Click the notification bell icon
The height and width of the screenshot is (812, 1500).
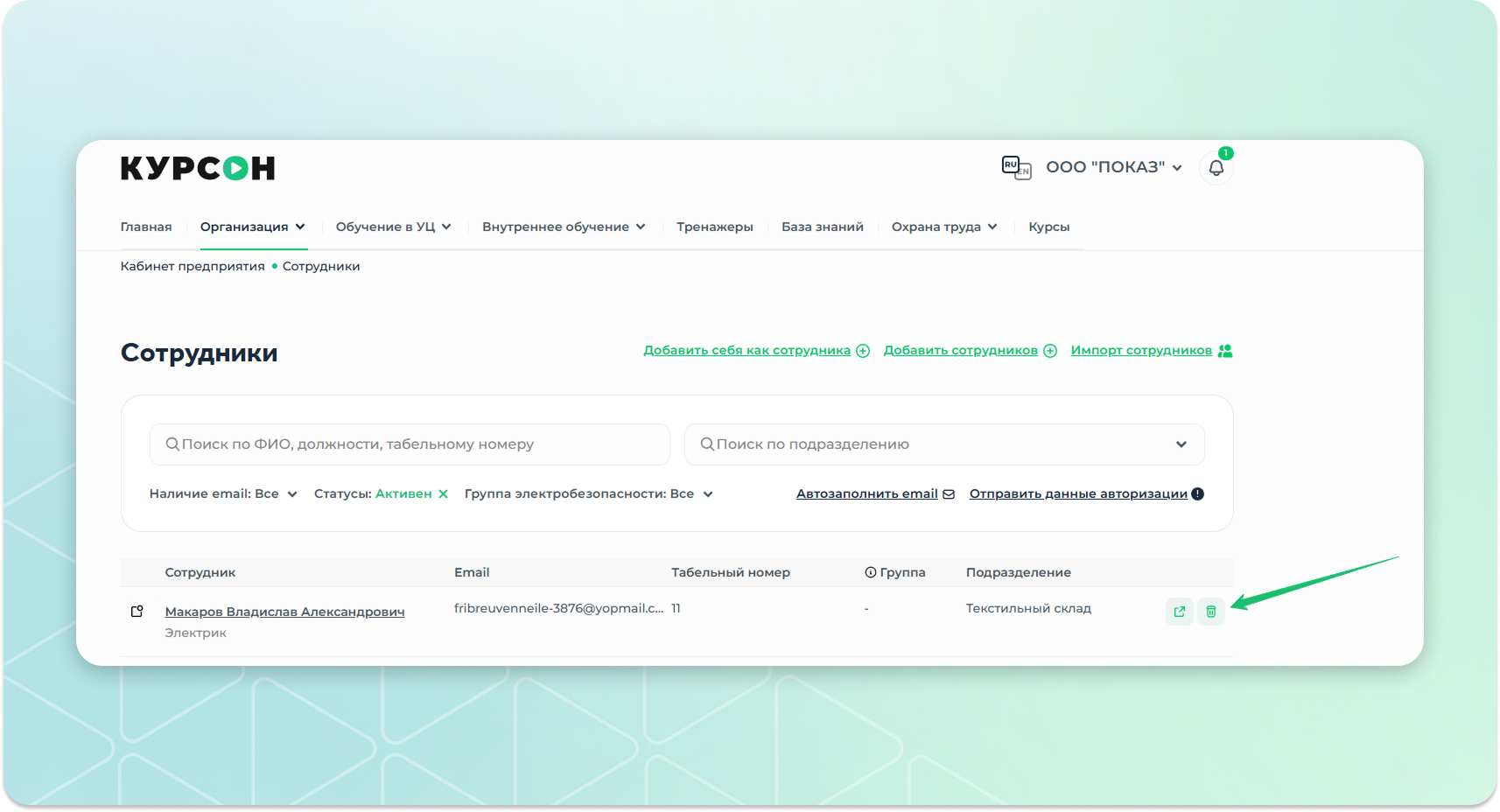coord(1216,168)
